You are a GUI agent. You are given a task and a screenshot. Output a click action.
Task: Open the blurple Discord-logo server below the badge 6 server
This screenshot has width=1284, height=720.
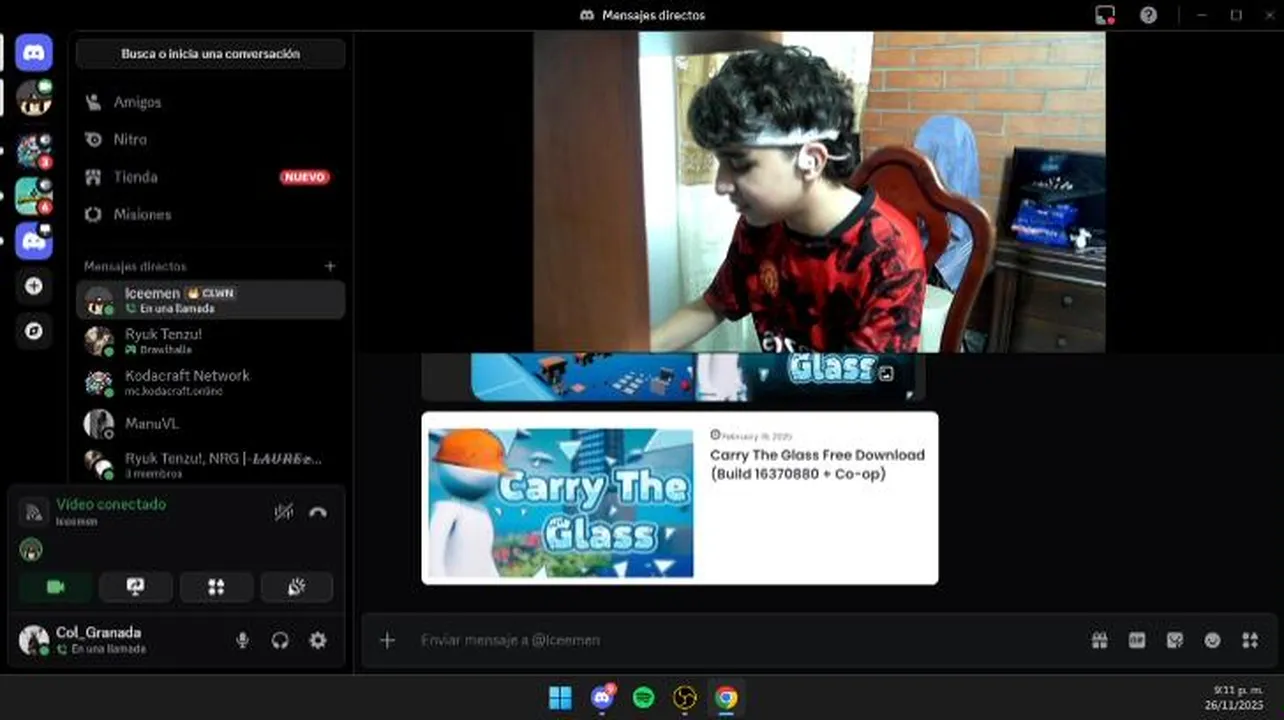(34, 241)
